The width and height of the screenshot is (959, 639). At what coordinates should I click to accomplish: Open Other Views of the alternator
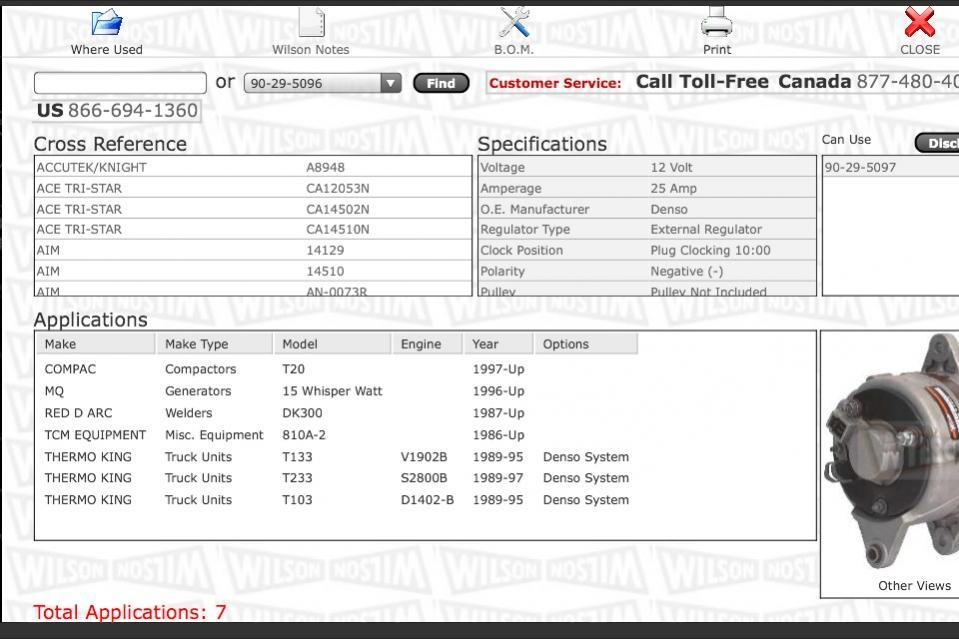click(914, 586)
